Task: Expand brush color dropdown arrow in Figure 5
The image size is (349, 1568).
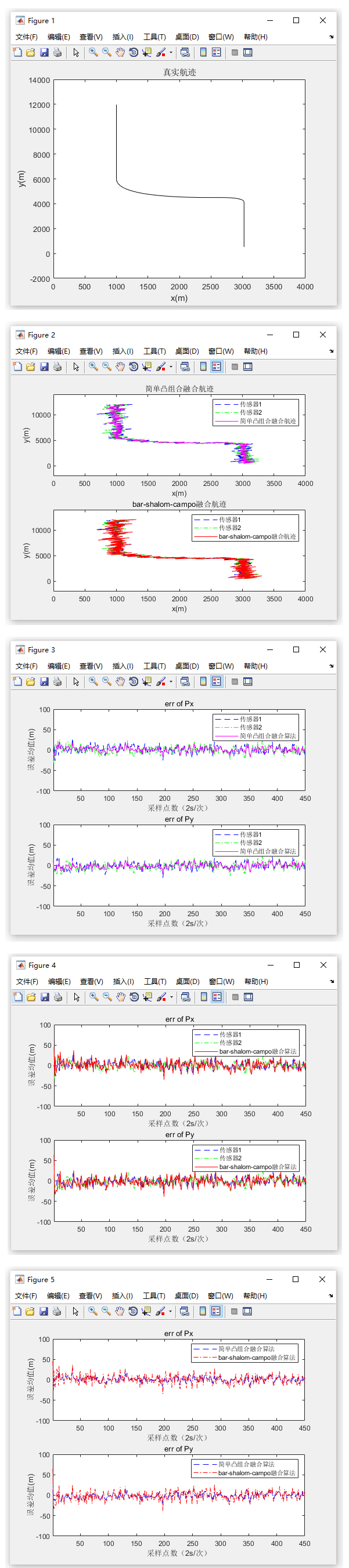Action: [x=170, y=1311]
